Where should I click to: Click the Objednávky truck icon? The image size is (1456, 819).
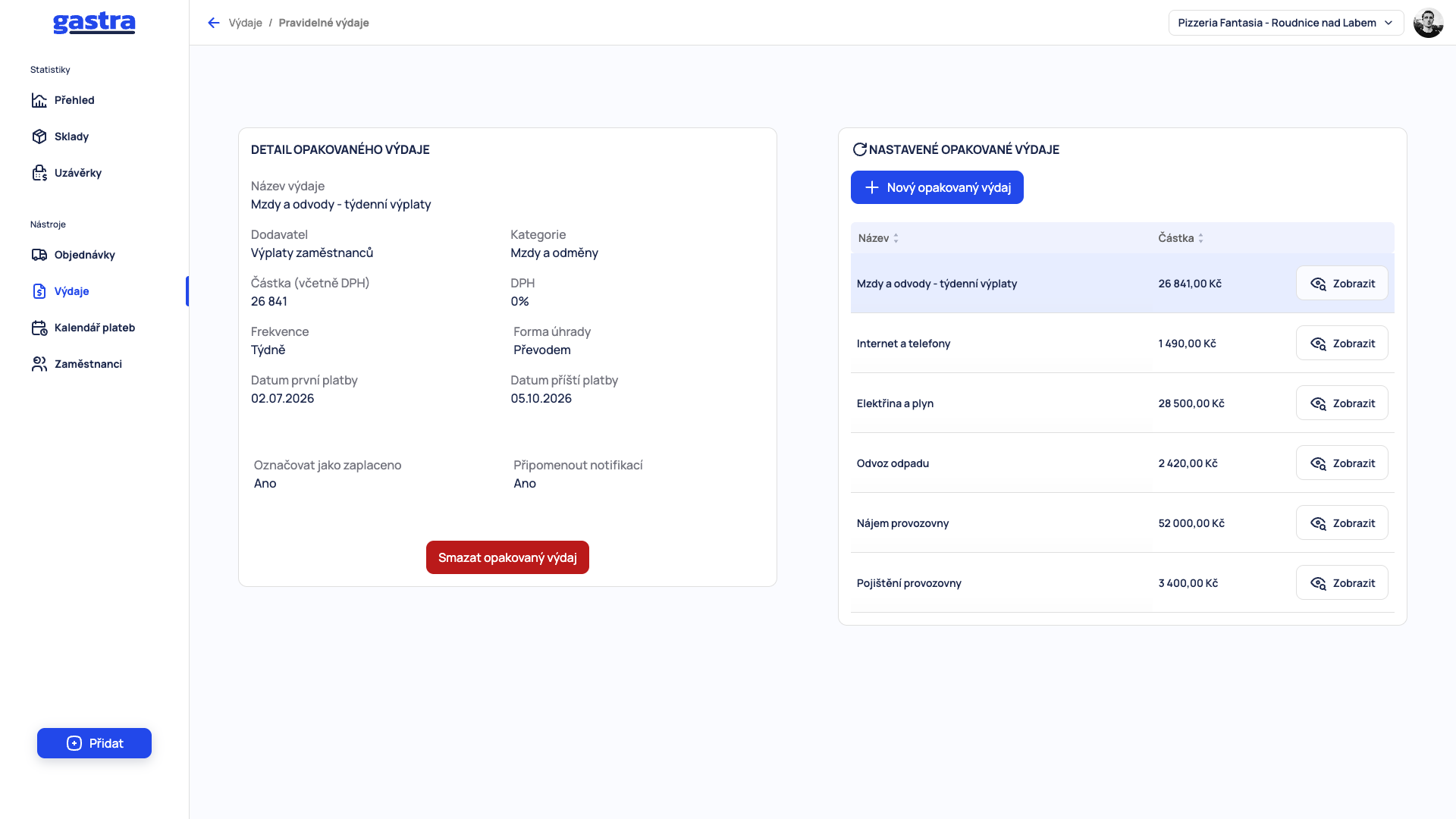coord(39,255)
